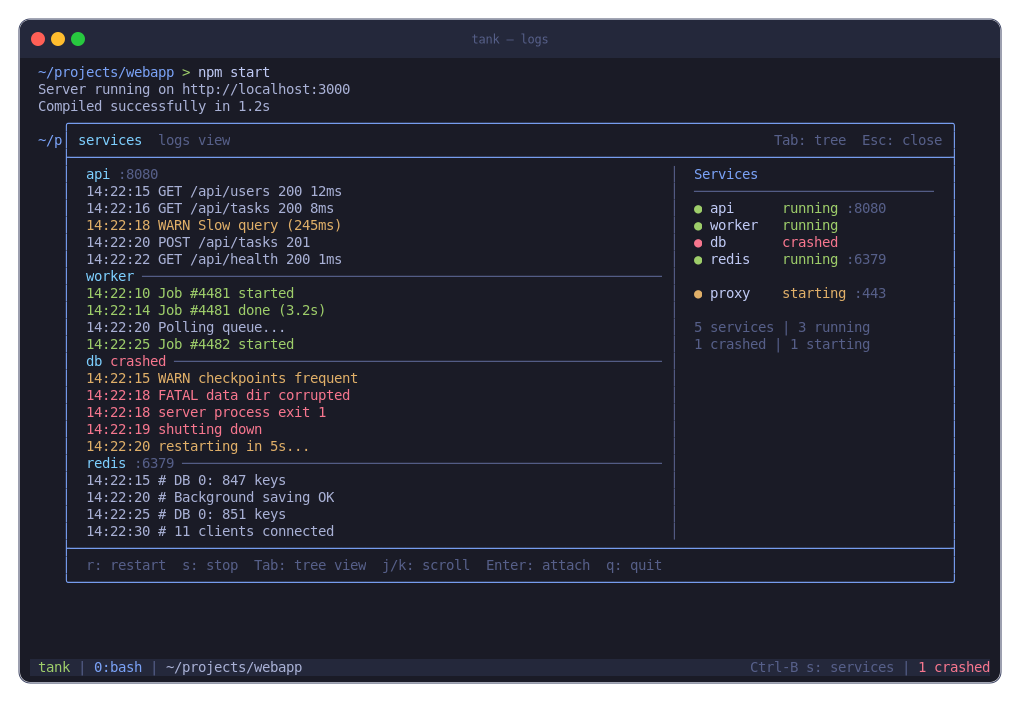This screenshot has height=702, width=1020.
Task: Click the 'Enter: attach' shortcut
Action: point(538,565)
